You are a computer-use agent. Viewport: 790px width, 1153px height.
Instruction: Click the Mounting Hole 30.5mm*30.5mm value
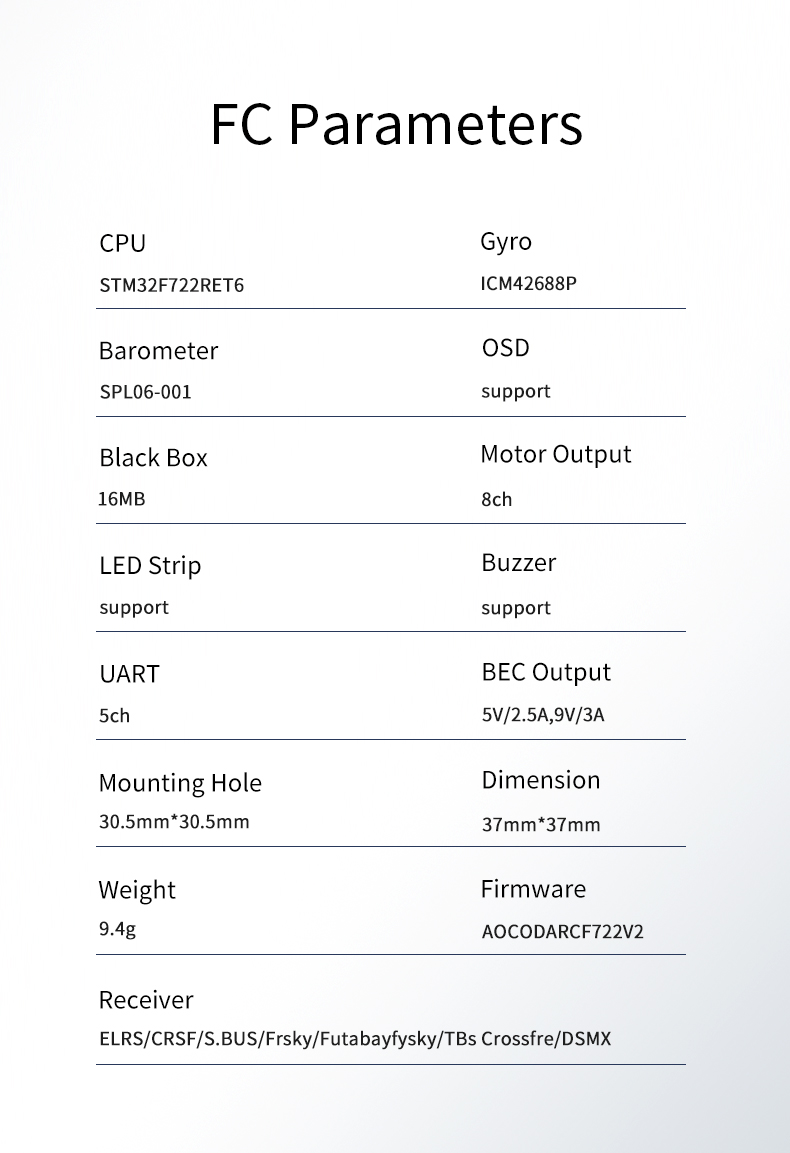pos(174,821)
